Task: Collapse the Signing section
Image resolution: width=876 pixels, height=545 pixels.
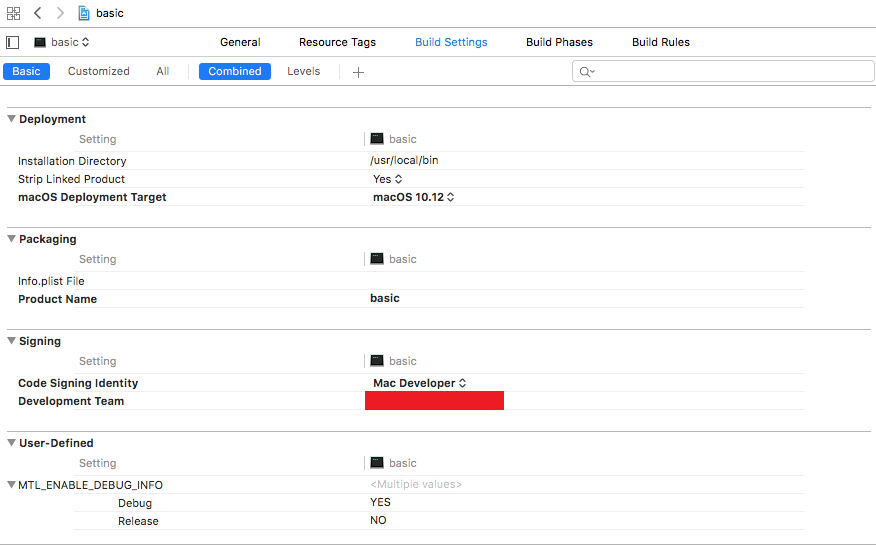Action: [x=12, y=341]
